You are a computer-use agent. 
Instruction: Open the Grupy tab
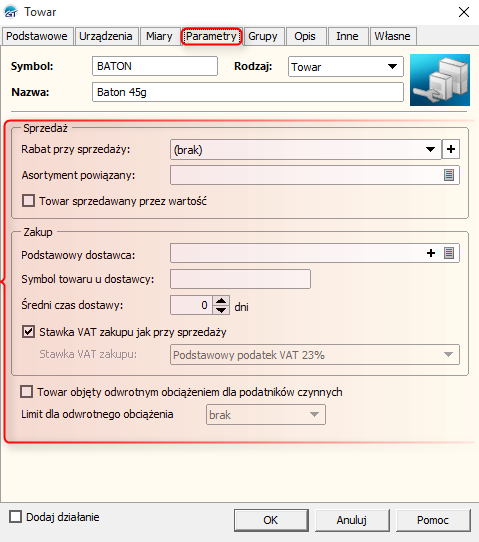(263, 36)
